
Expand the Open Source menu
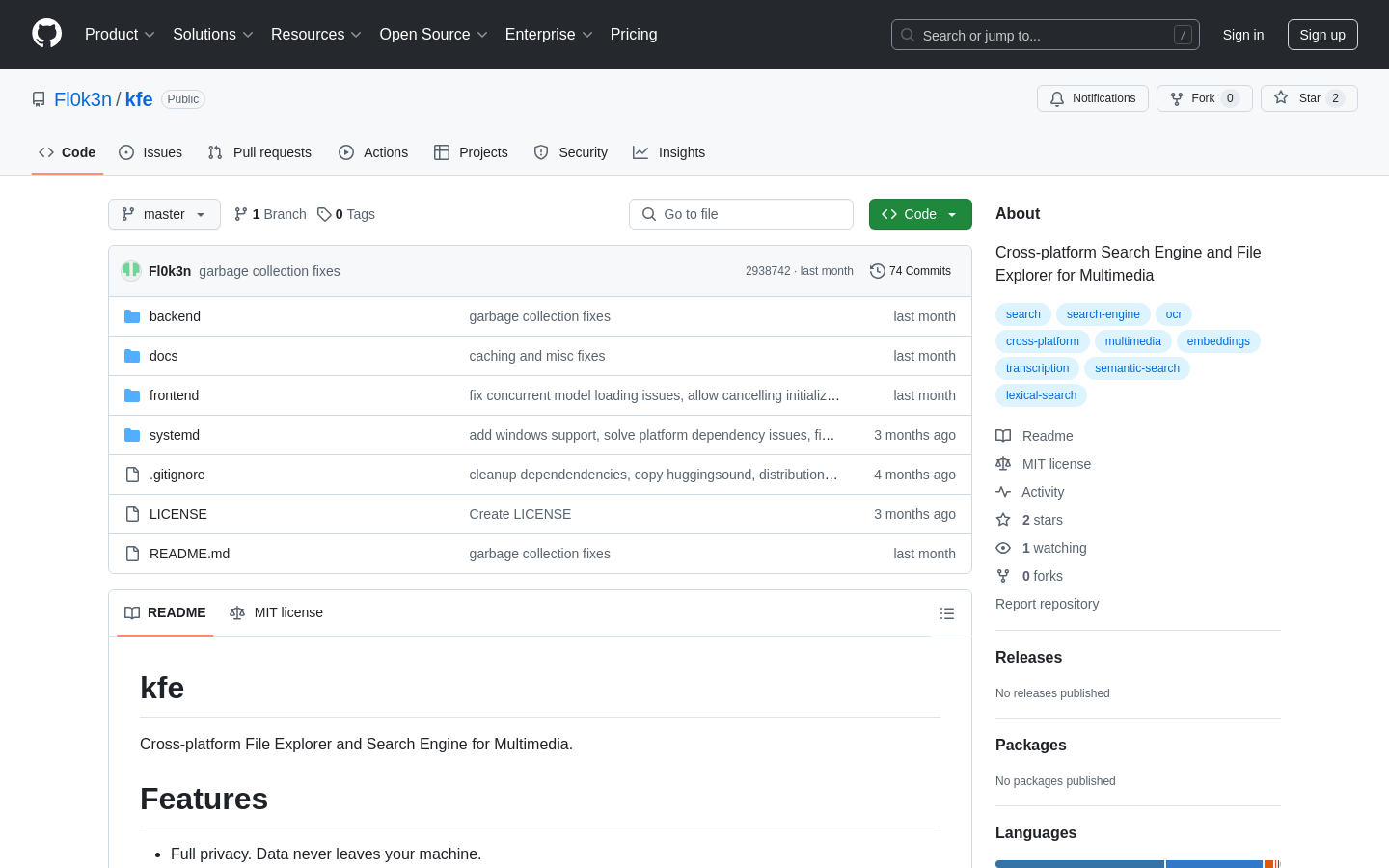(433, 35)
